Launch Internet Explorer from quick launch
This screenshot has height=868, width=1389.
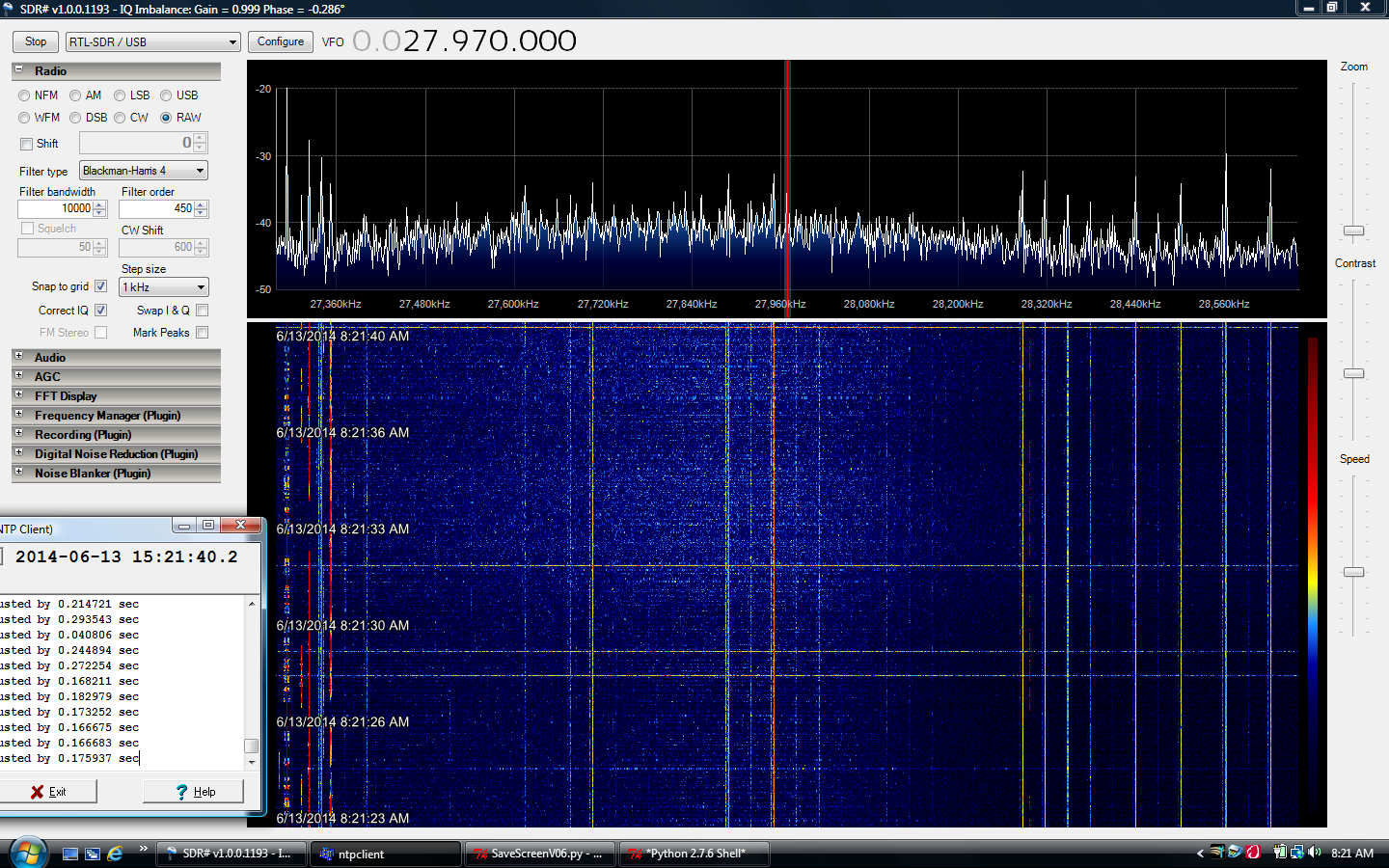(115, 854)
